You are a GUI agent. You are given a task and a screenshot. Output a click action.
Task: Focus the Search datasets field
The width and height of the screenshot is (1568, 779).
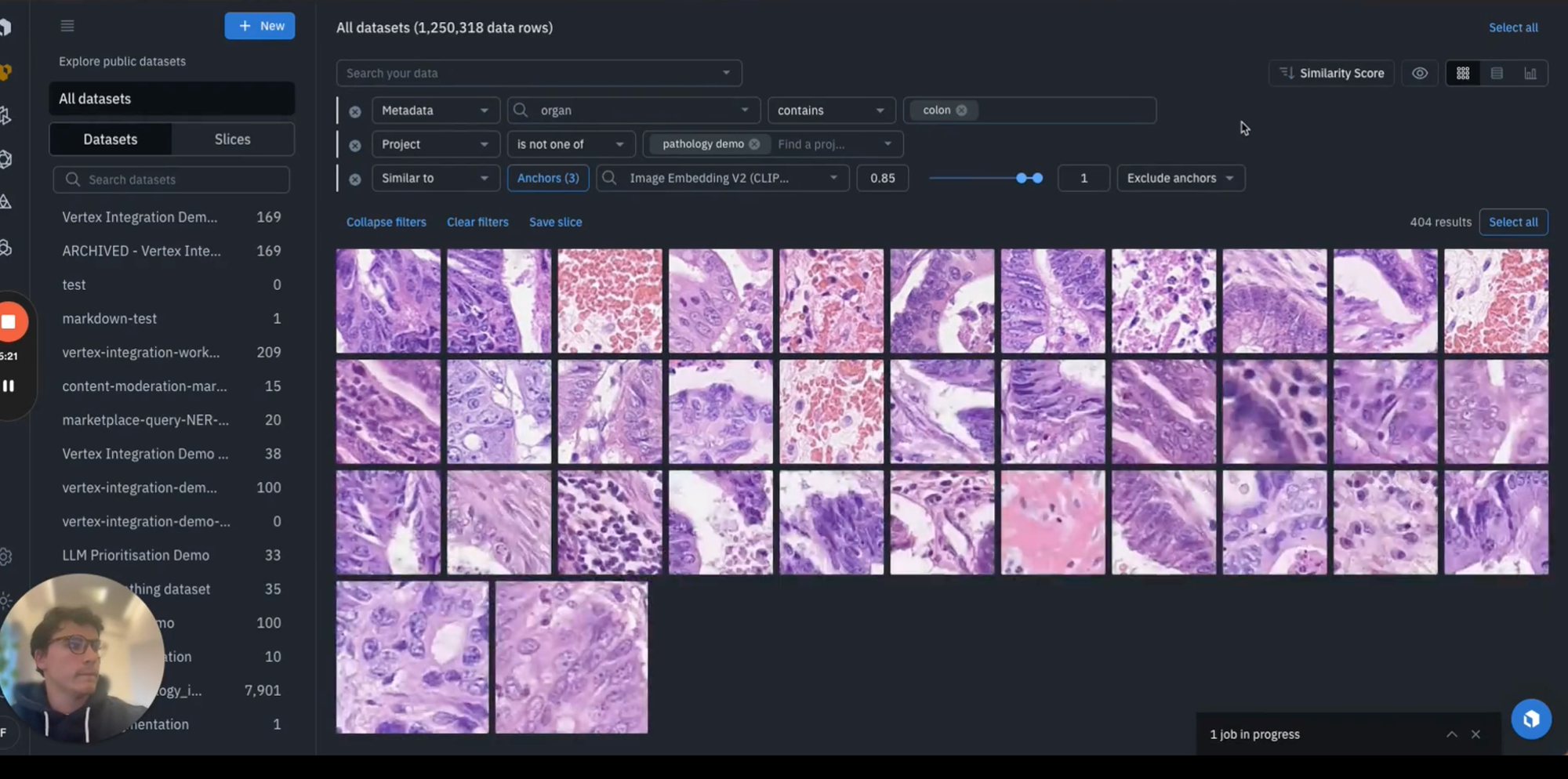[x=172, y=179]
